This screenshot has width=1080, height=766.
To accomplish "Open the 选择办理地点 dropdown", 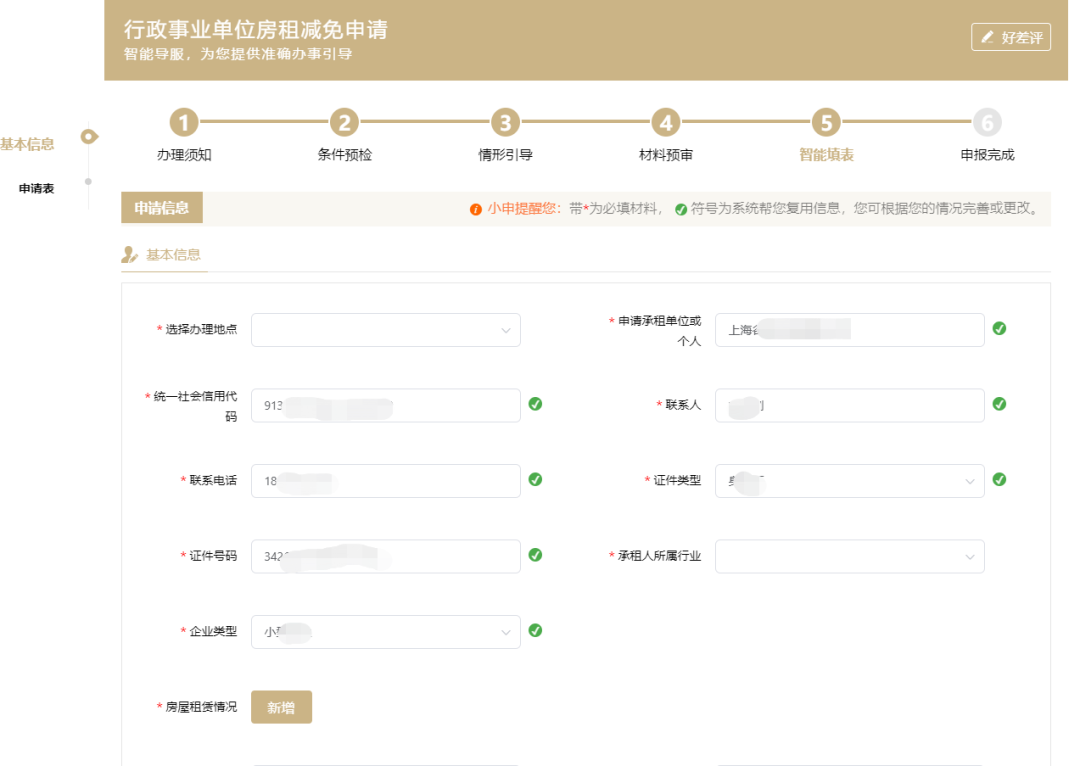I will (x=385, y=330).
